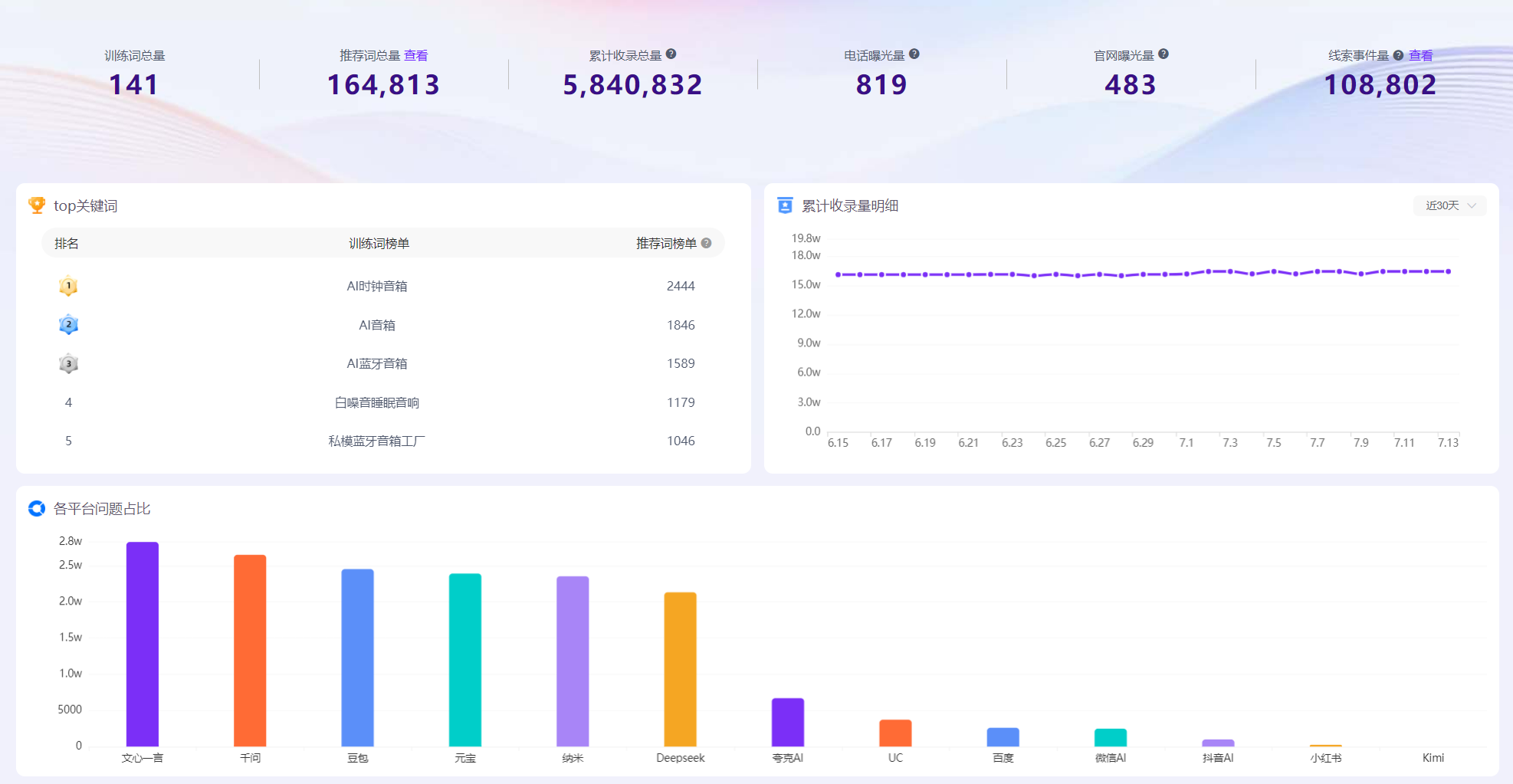Screen dimensions: 1513x784
Task: Click the Deepseek axis label
Action: pyautogui.click(x=681, y=758)
